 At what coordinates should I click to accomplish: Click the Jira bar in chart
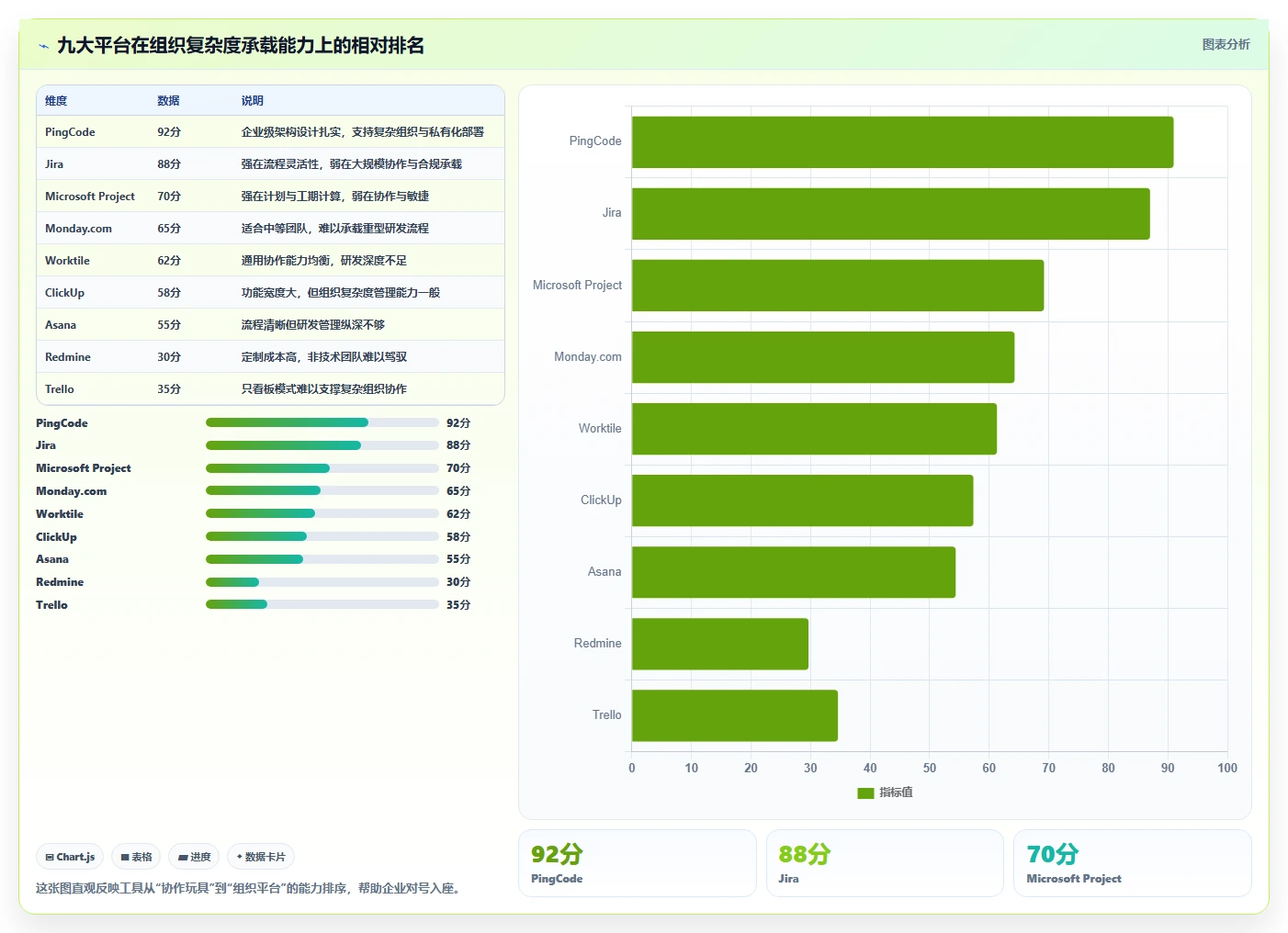click(890, 214)
